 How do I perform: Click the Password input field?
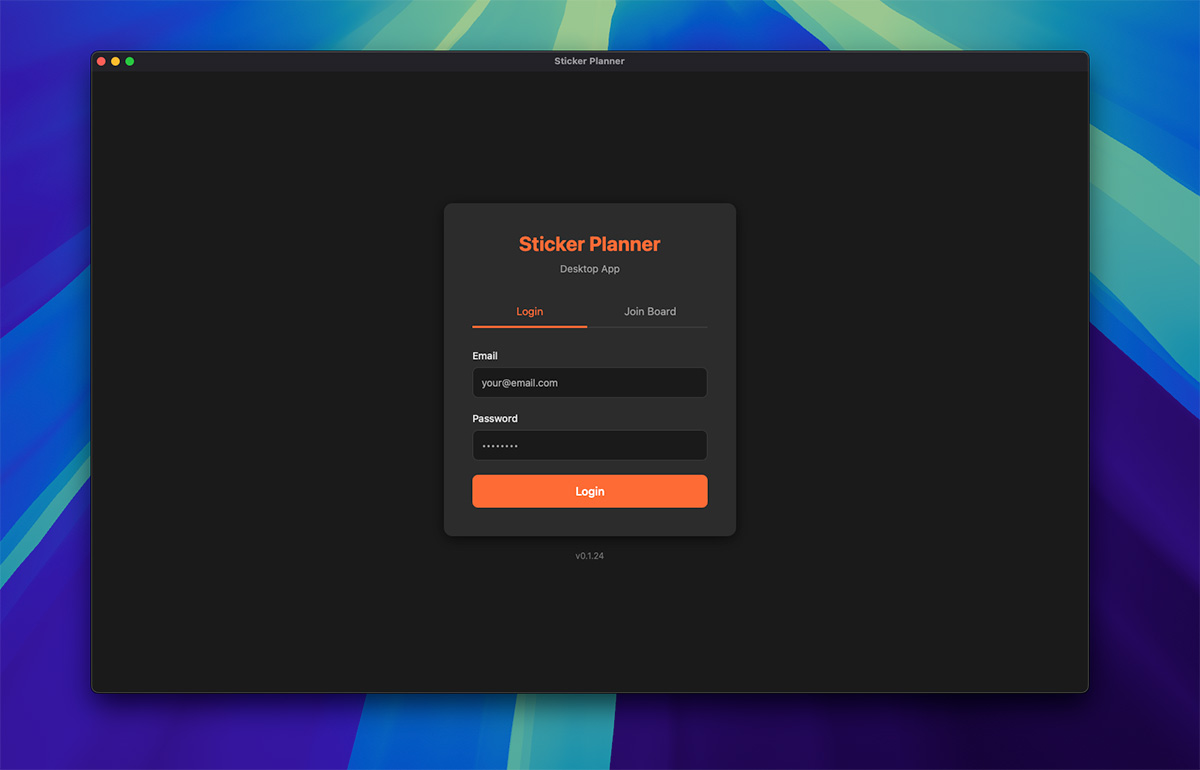pyautogui.click(x=589, y=445)
